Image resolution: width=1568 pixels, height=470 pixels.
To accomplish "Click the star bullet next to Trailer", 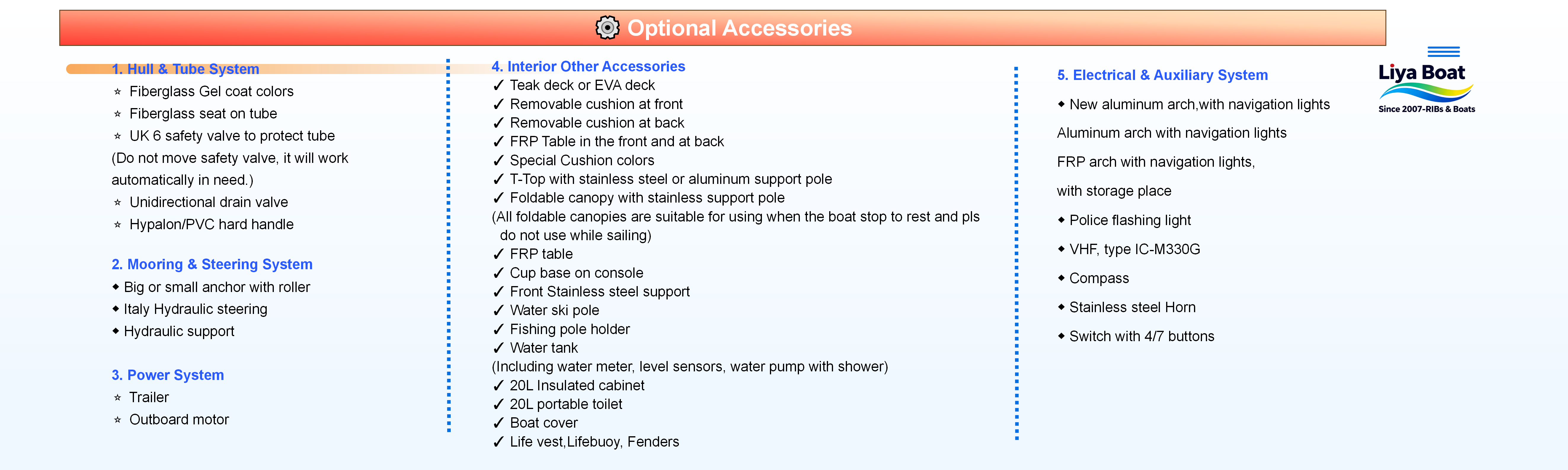I will 117,398.
